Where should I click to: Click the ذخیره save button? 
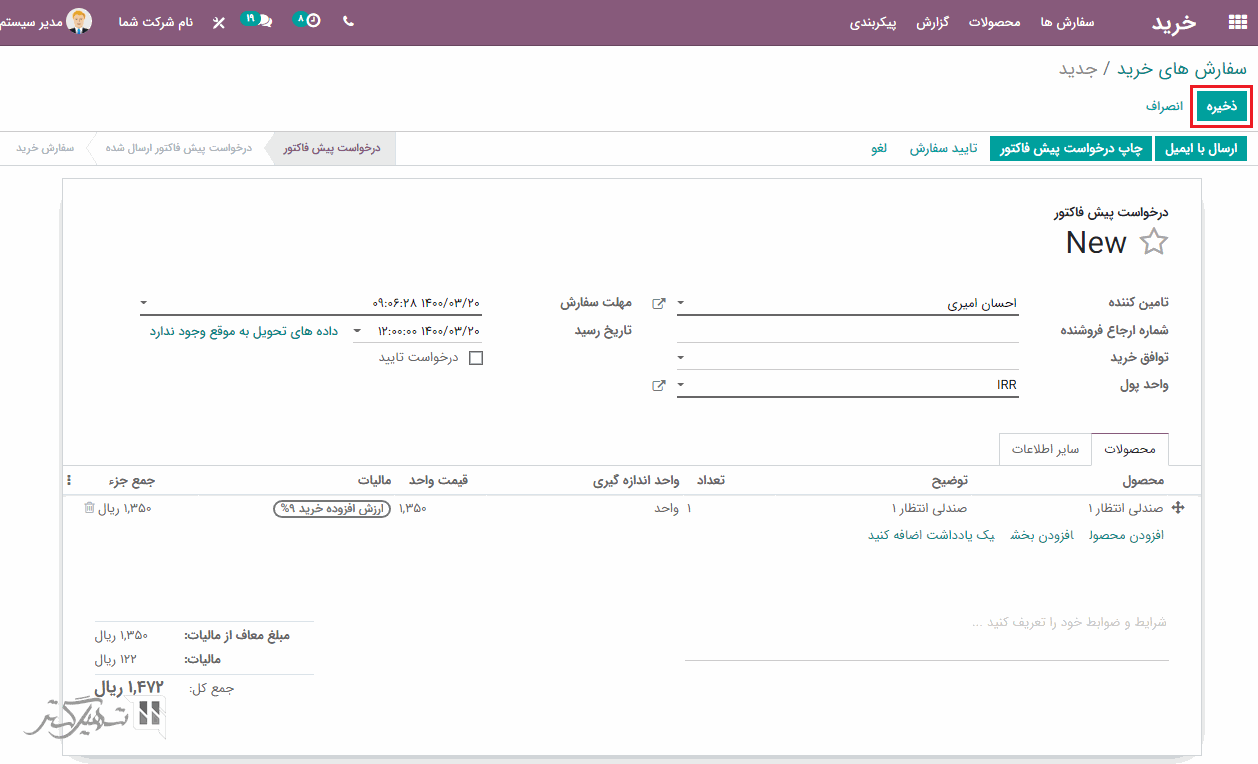pyautogui.click(x=1221, y=106)
